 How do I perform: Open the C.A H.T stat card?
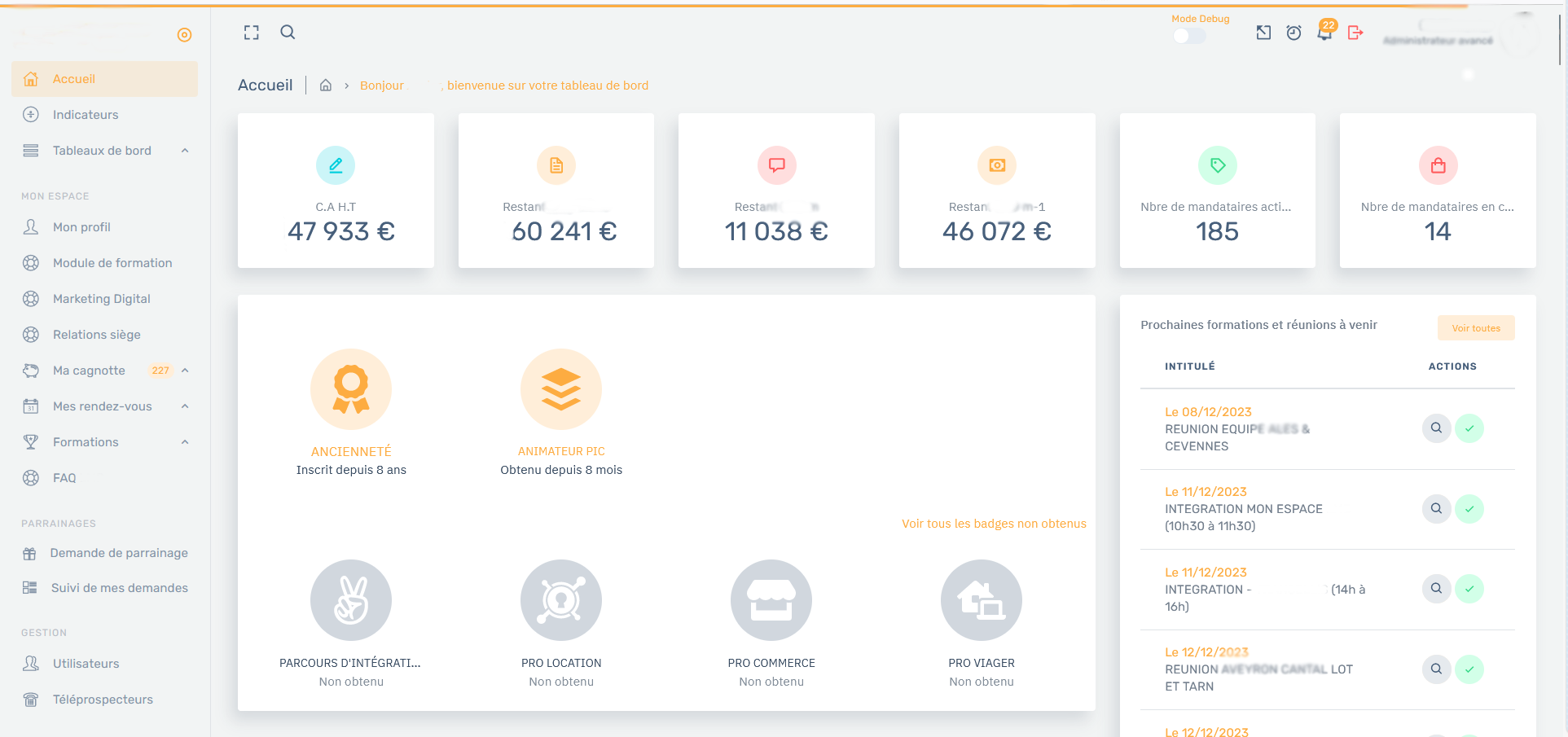[336, 191]
